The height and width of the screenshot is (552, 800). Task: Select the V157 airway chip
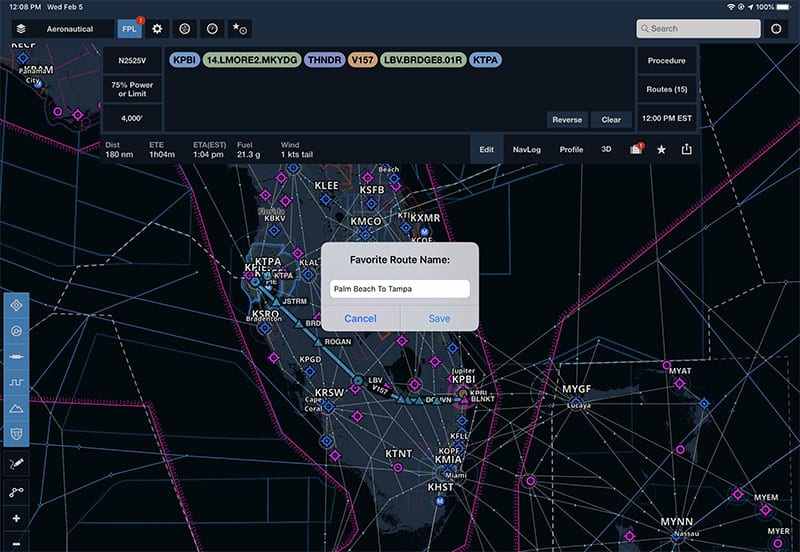(362, 60)
